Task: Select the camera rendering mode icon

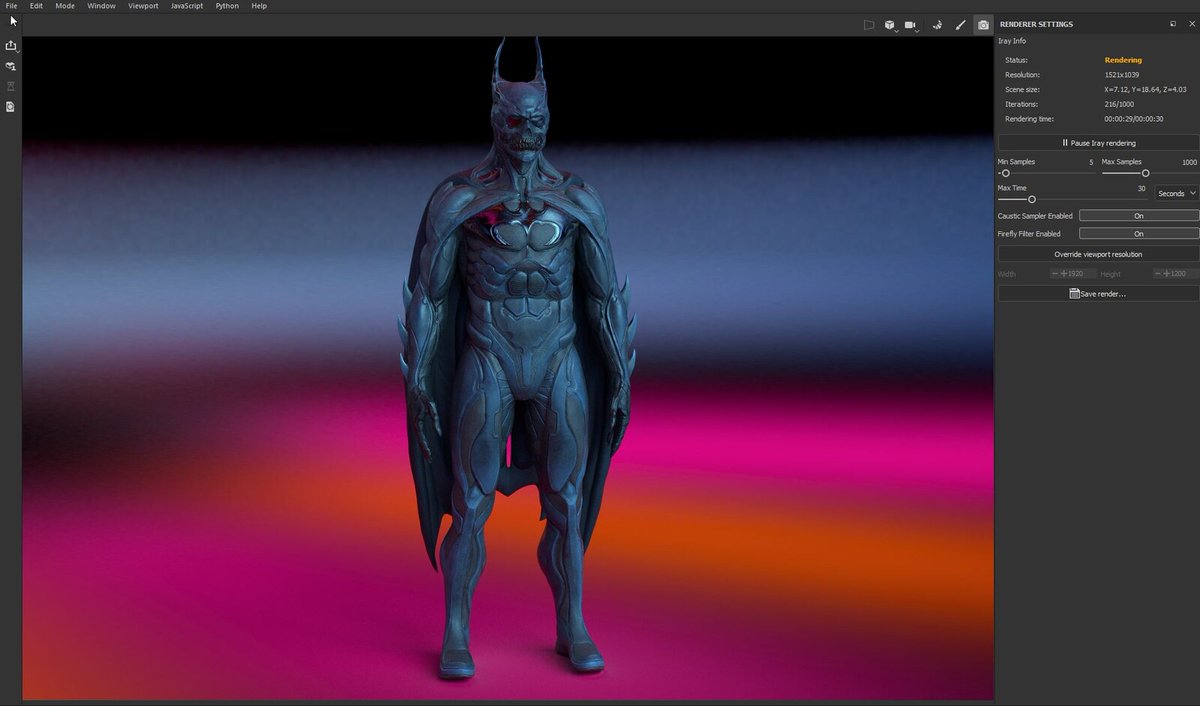Action: pos(983,25)
